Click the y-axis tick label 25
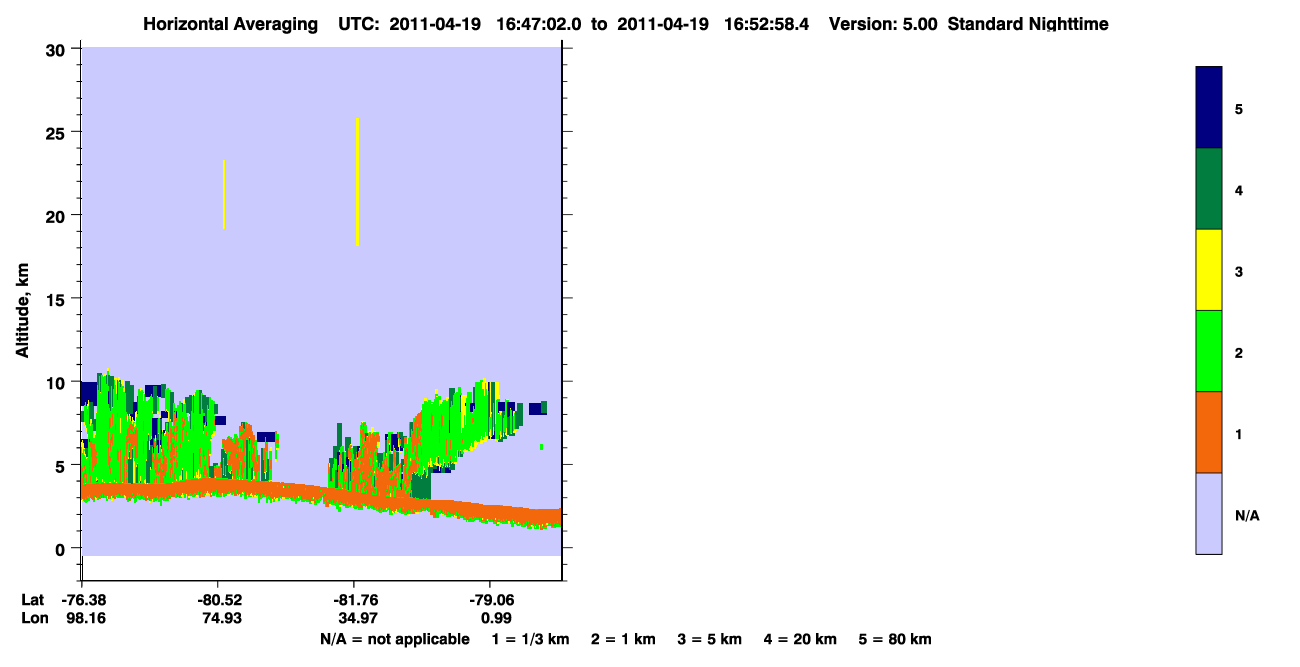 [x=56, y=132]
